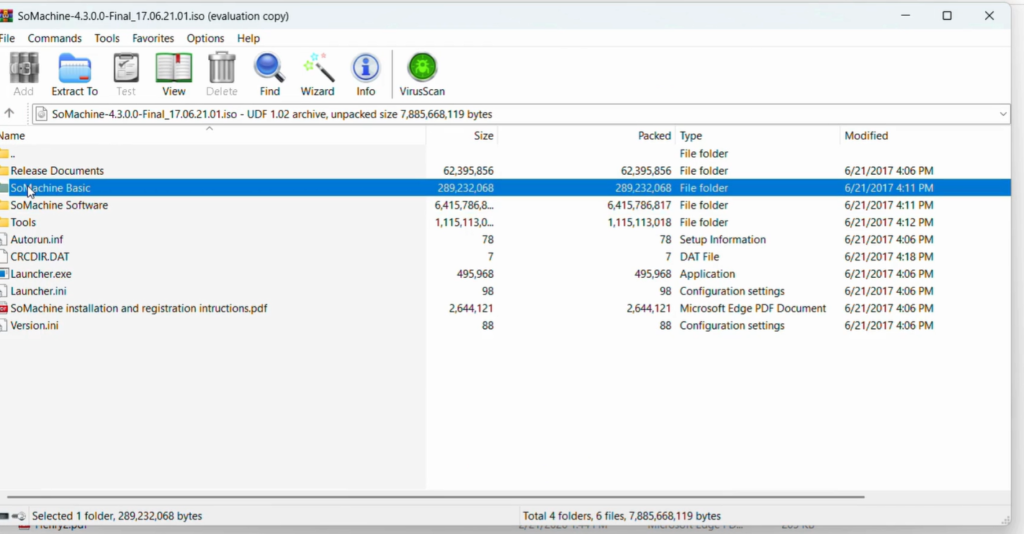Open the Favorites menu
This screenshot has width=1024, height=534.
153,38
